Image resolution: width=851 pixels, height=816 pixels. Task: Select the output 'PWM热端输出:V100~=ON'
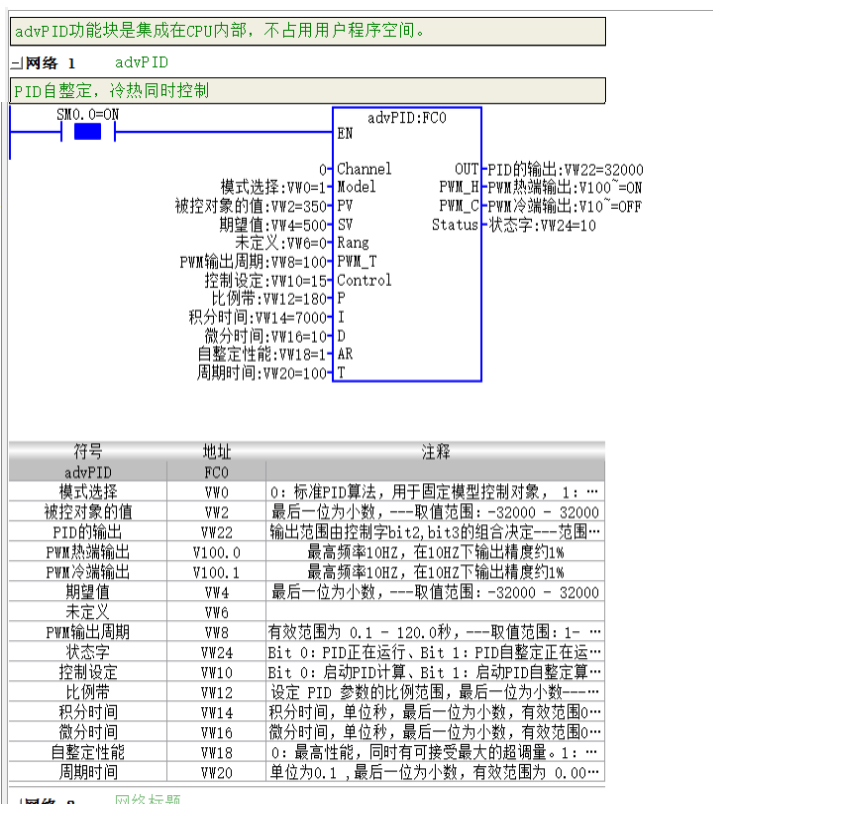564,188
